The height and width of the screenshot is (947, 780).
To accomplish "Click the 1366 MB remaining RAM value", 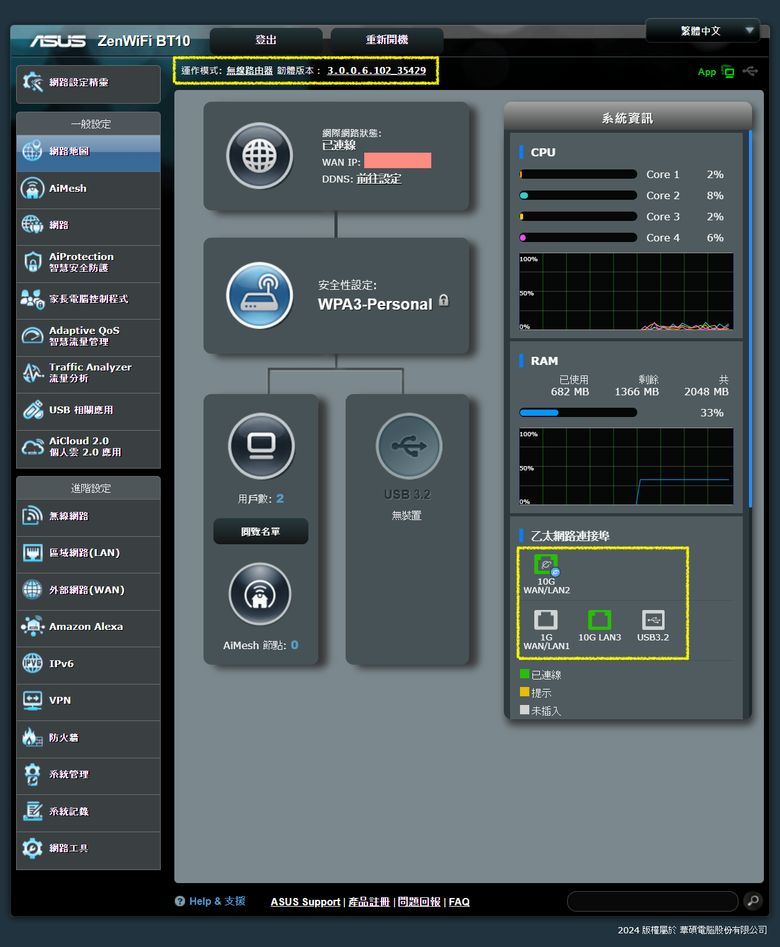I will pos(637,392).
